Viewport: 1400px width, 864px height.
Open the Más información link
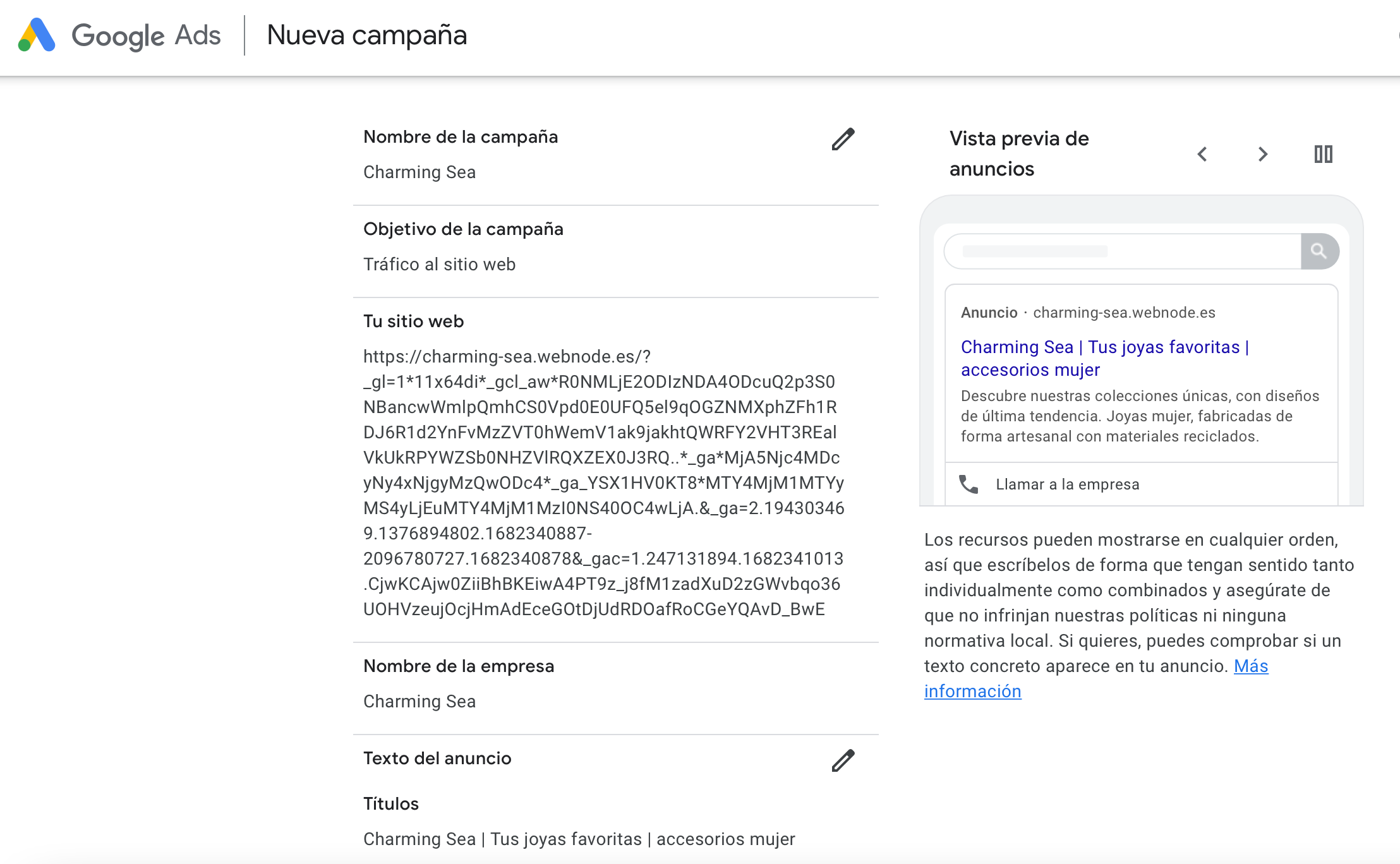(1251, 666)
